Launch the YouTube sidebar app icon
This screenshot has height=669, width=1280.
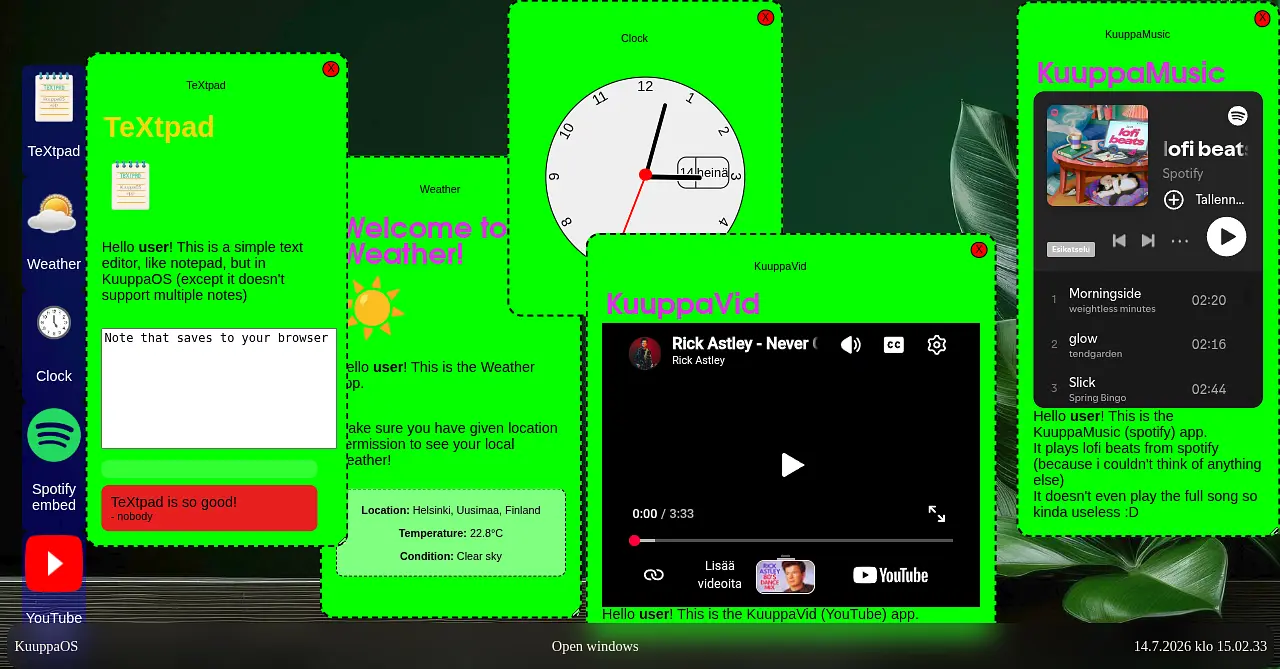tap(54, 563)
